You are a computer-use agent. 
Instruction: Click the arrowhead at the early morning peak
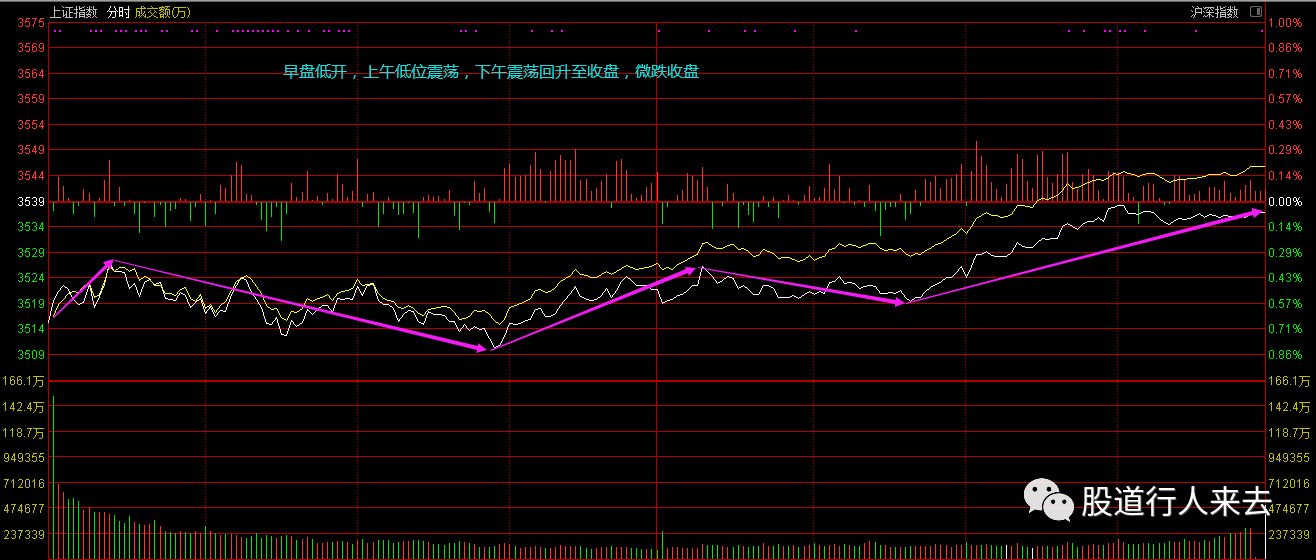(x=110, y=262)
